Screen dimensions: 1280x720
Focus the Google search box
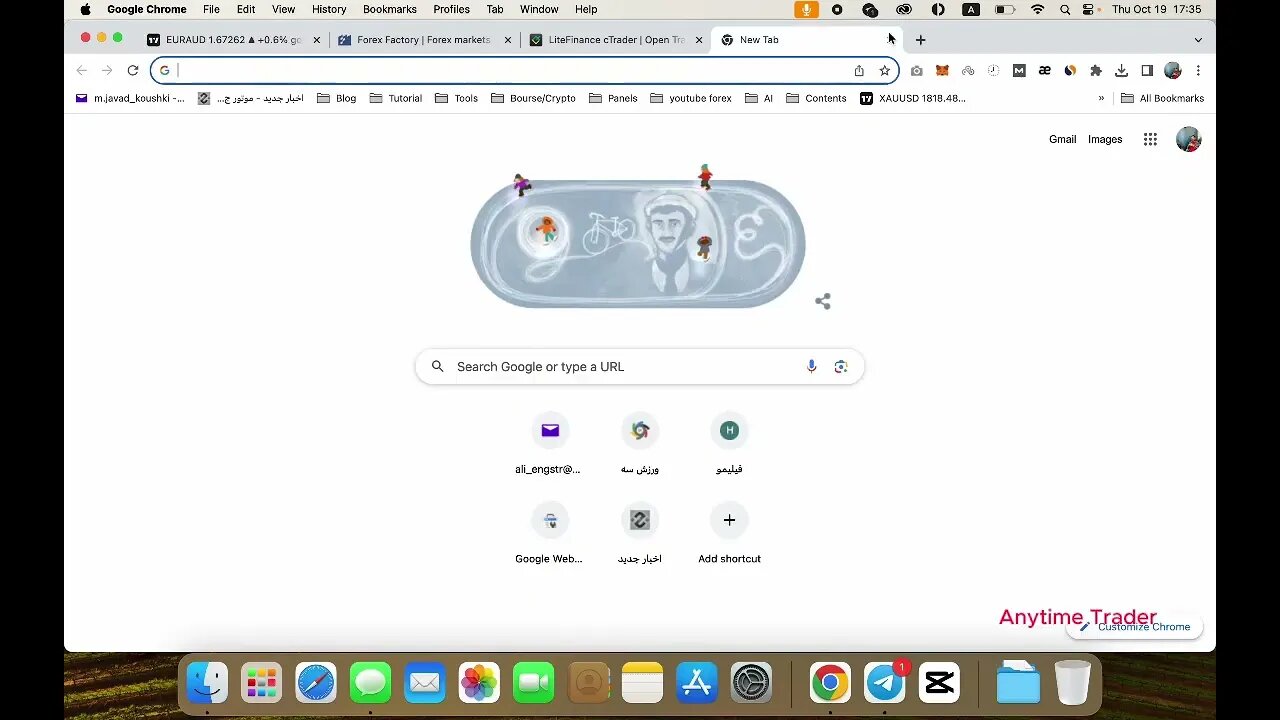640,367
